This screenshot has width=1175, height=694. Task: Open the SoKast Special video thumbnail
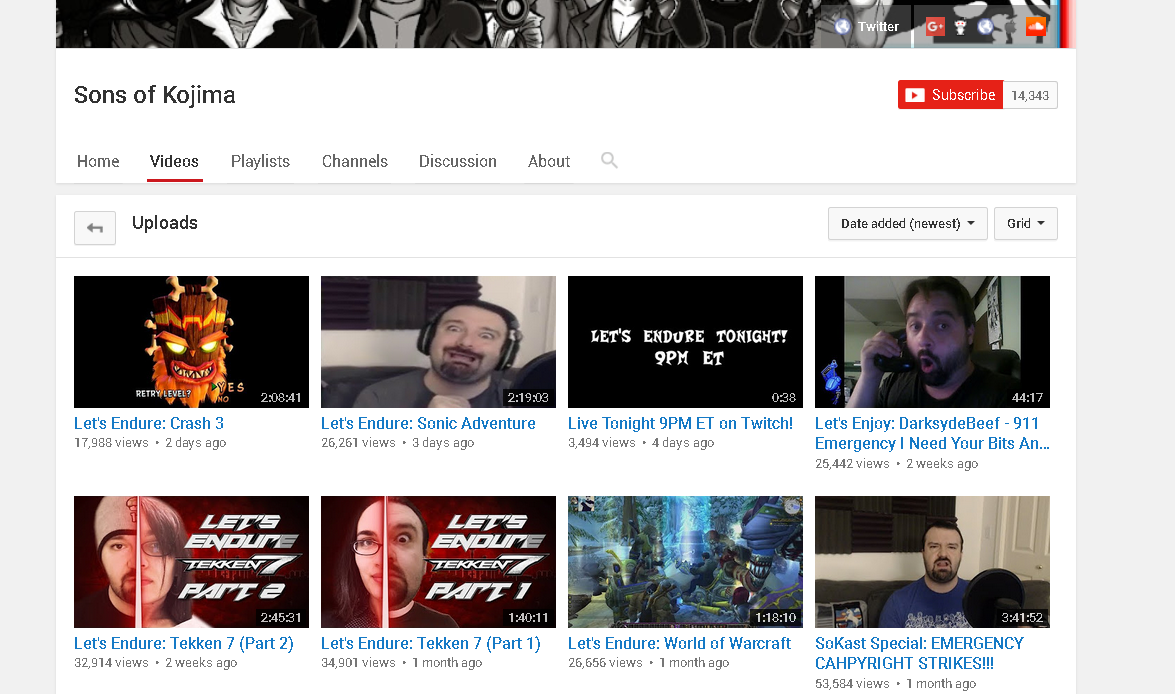pos(932,561)
